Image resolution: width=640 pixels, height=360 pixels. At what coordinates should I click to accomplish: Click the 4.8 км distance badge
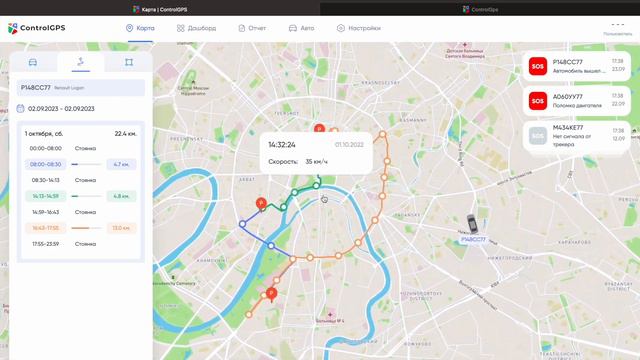(121, 196)
